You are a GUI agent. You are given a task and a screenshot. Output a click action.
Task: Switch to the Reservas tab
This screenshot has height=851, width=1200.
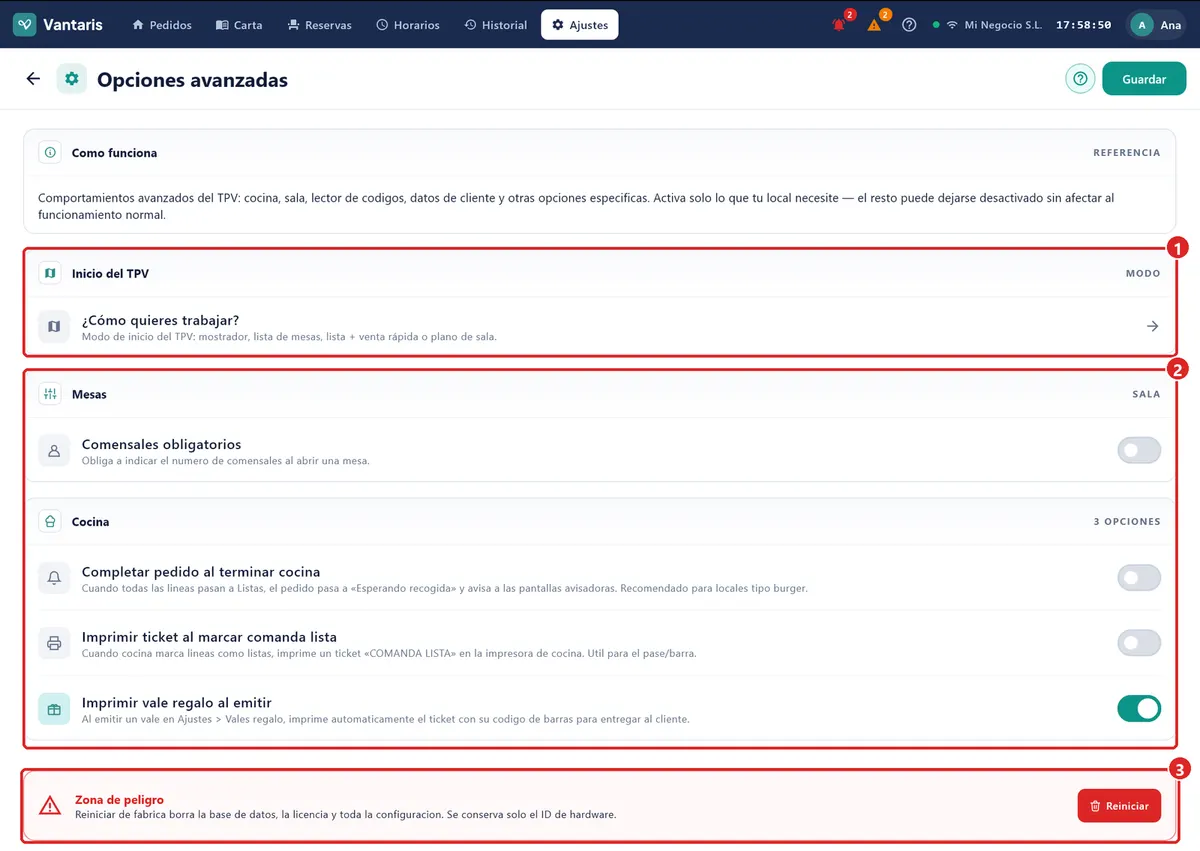[x=319, y=25]
